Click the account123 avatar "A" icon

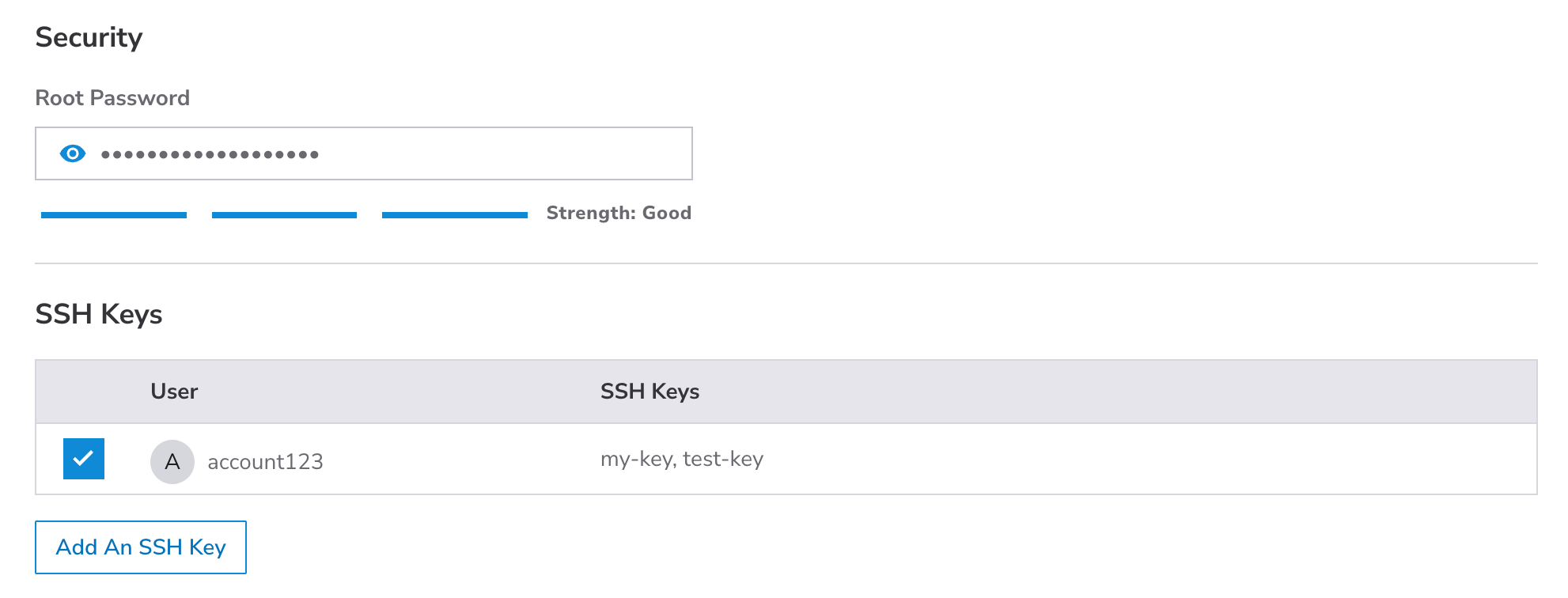tap(172, 462)
